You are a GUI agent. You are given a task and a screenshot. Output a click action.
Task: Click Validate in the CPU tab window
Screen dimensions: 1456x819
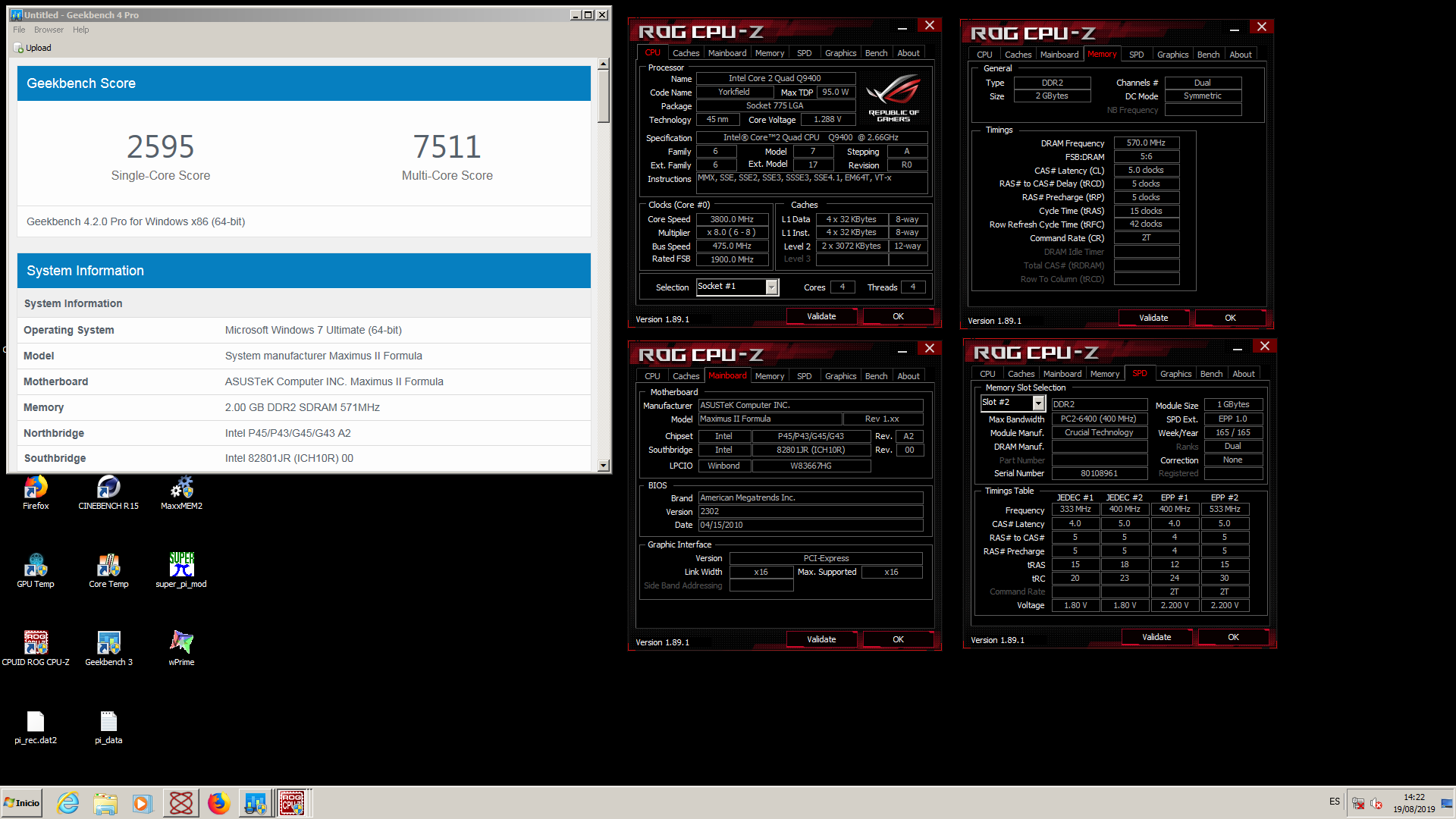[821, 316]
